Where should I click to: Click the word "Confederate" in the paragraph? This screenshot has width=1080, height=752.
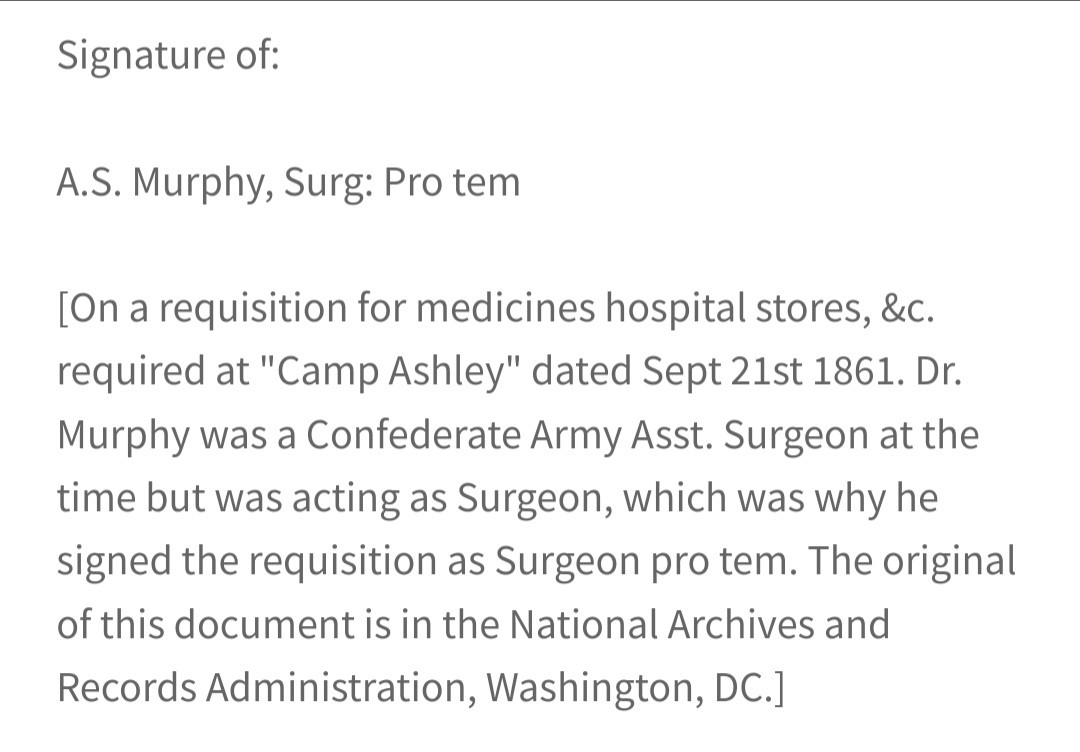[x=413, y=435]
